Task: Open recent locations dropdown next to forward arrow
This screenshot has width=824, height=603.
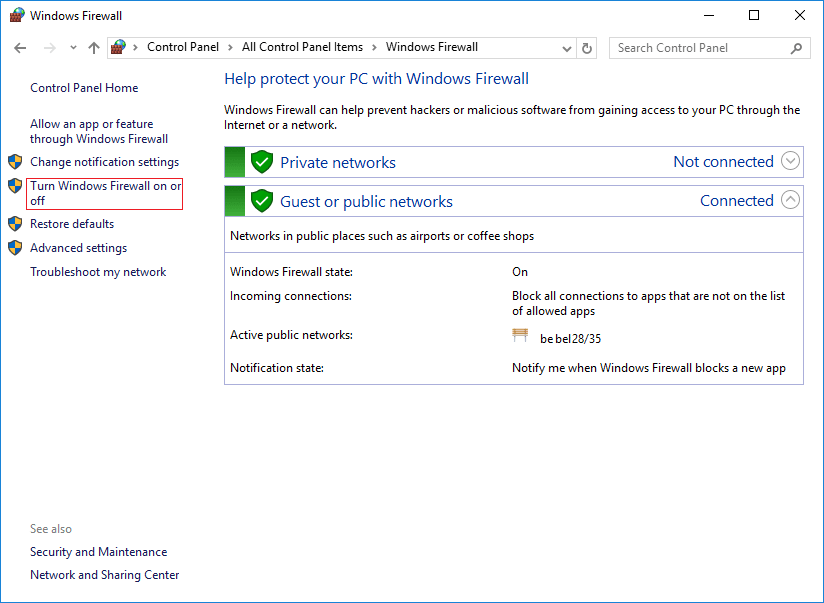Action: click(72, 48)
